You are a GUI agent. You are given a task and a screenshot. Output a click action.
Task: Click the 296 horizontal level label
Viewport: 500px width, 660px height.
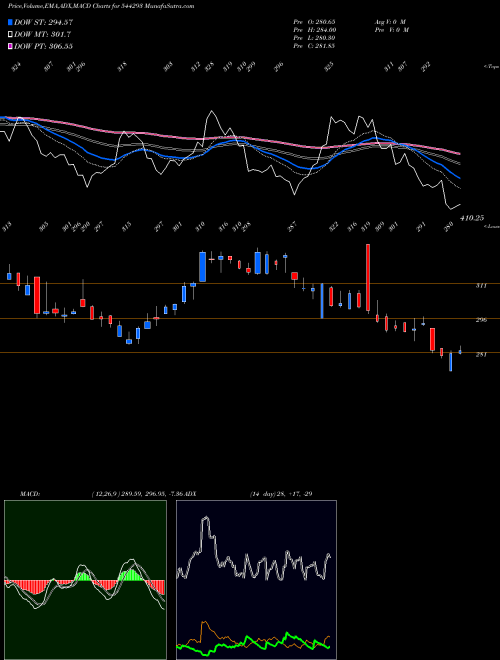(481, 320)
